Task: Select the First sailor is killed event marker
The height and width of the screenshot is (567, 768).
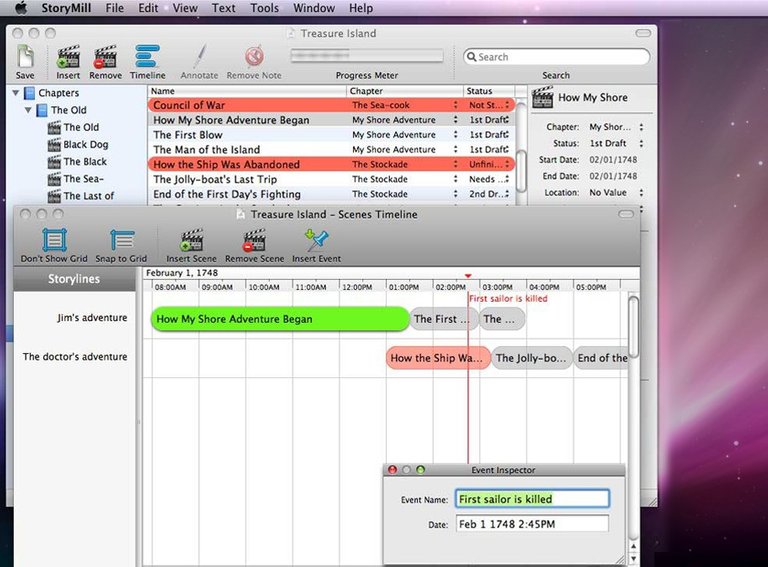Action: [508, 299]
